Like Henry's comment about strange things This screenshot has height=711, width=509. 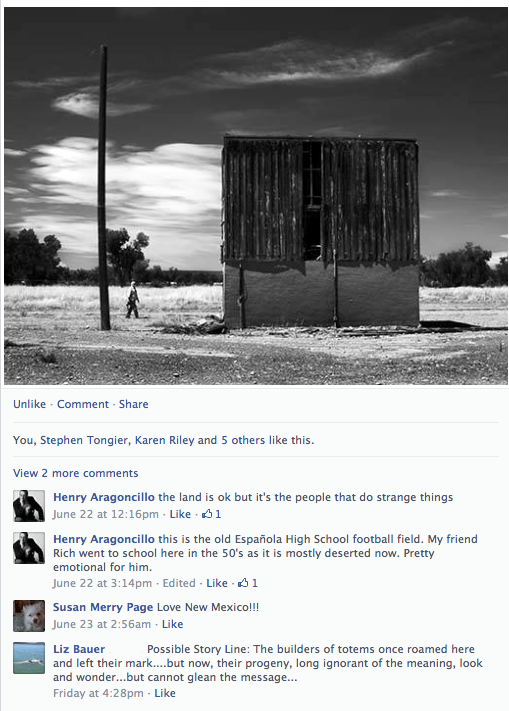click(180, 514)
